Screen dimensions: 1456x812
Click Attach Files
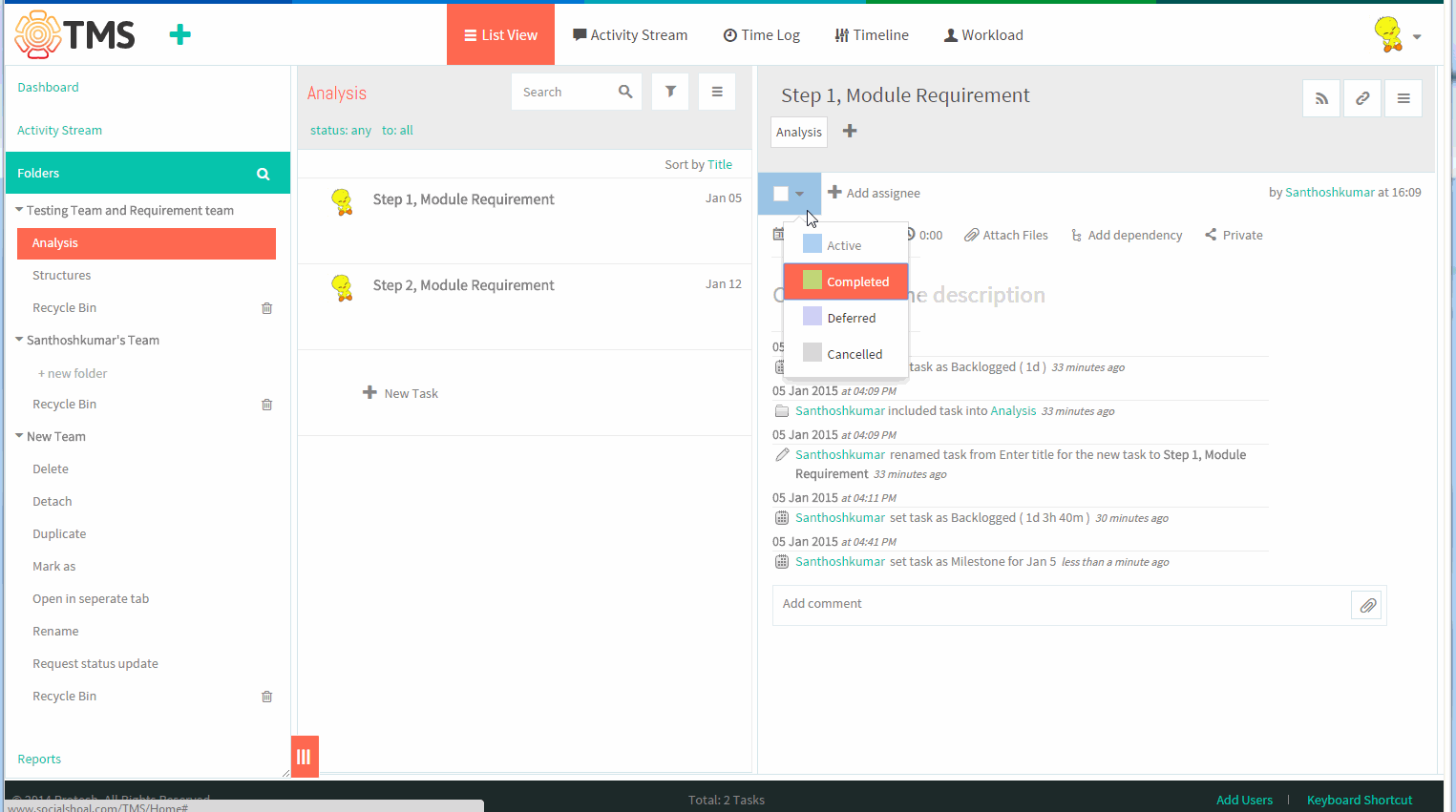(1006, 235)
